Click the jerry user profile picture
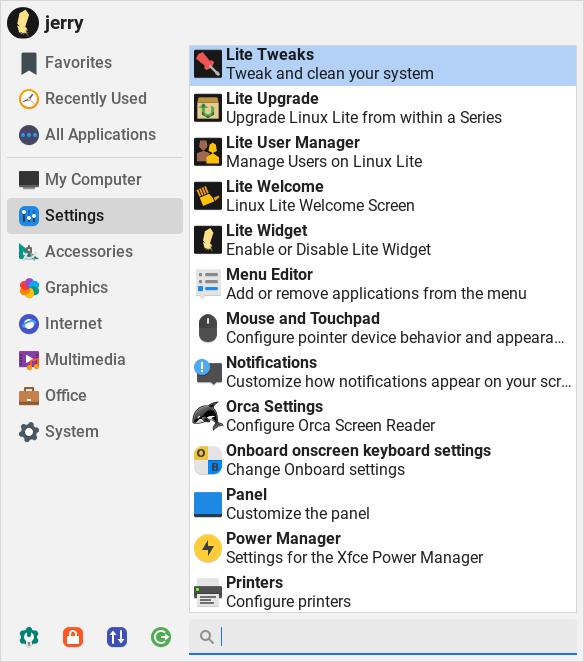584x662 pixels. coord(23,23)
